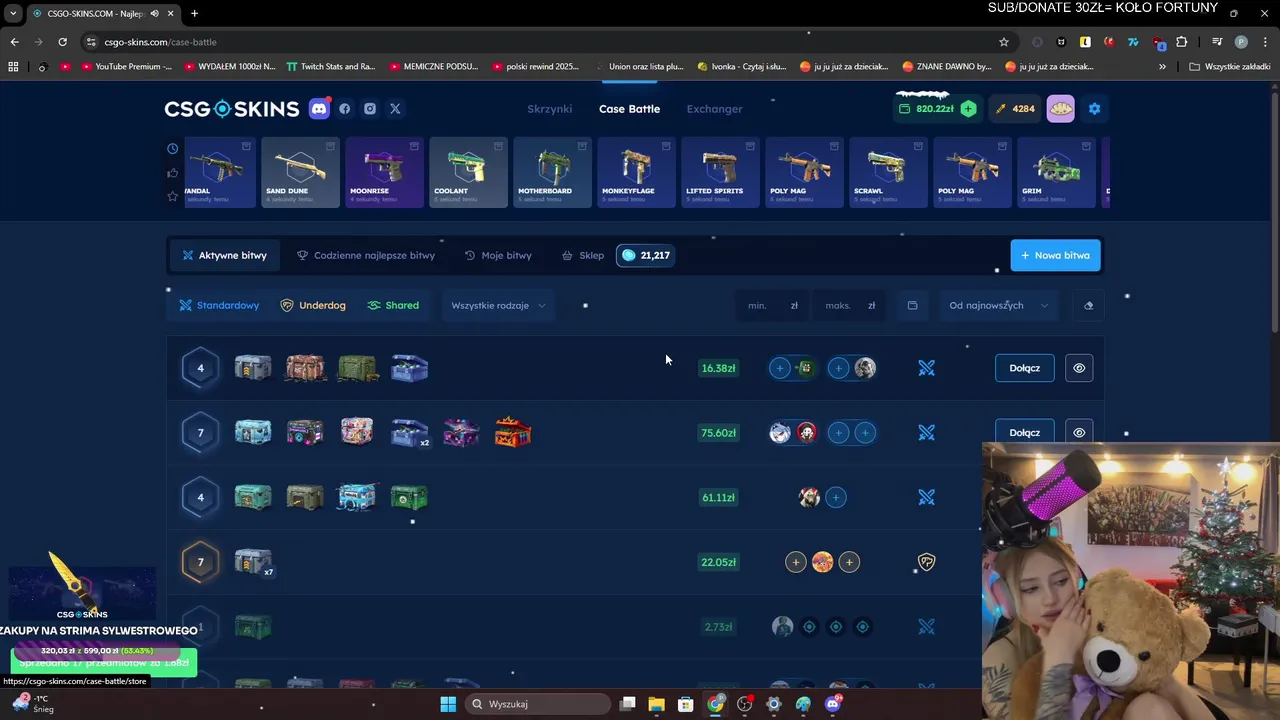Click the MOONRISE drop thumbnail
Viewport: 1280px width, 720px height.
pyautogui.click(x=385, y=172)
